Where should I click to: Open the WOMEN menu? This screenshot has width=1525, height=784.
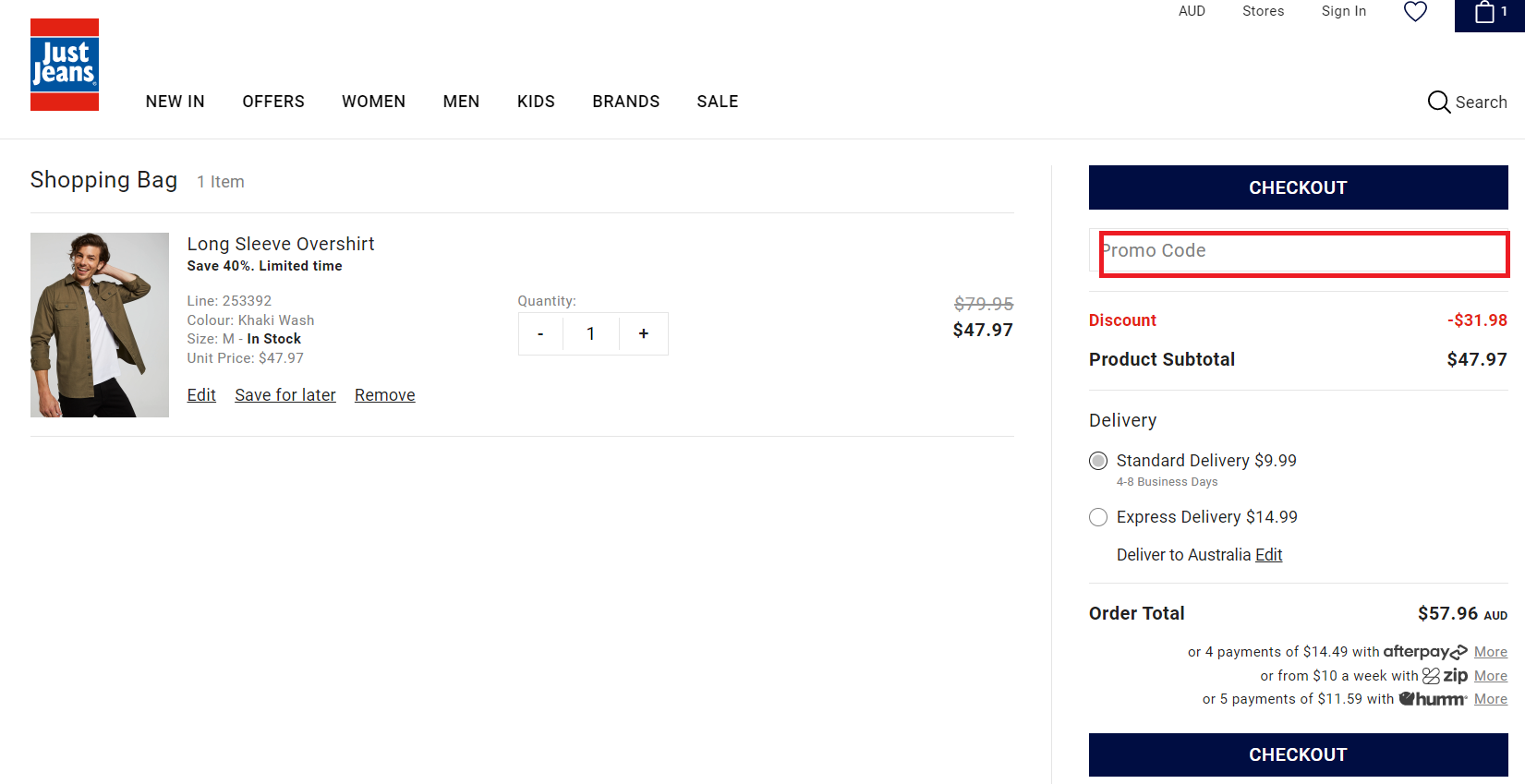coord(373,102)
